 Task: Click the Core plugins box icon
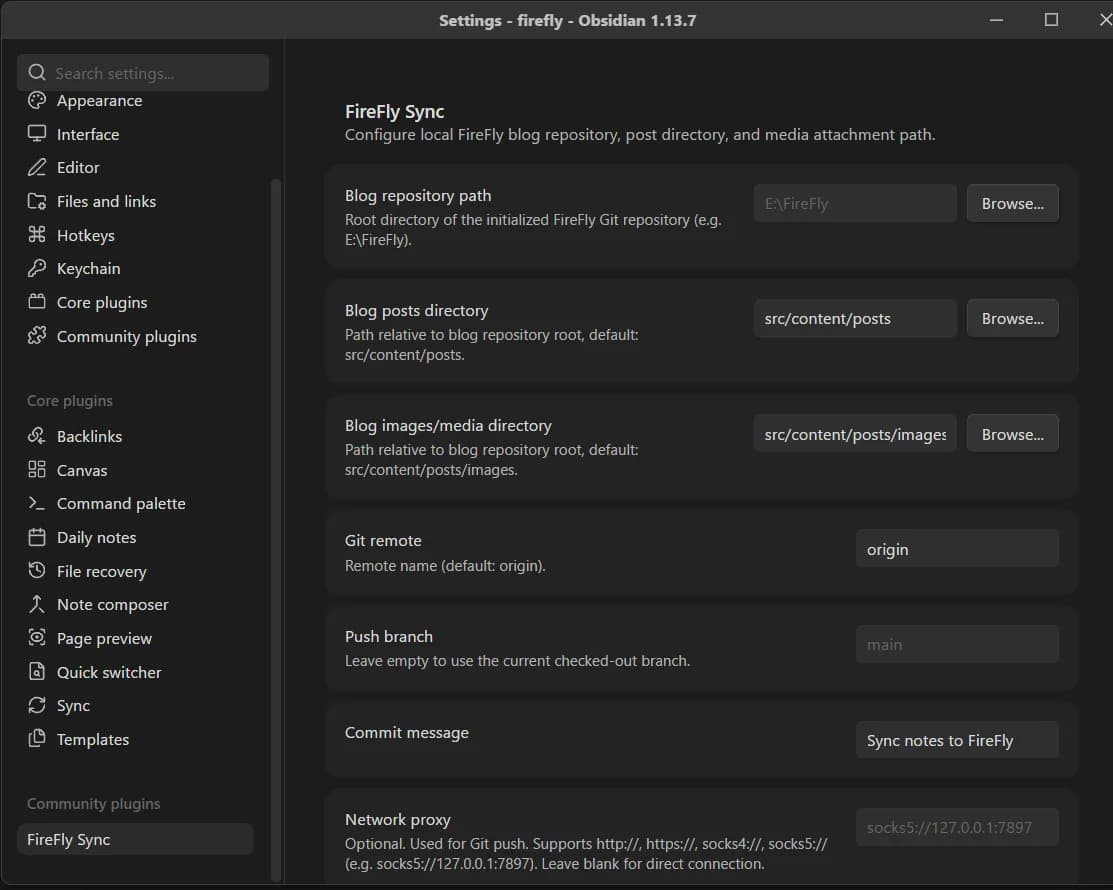pyautogui.click(x=37, y=302)
